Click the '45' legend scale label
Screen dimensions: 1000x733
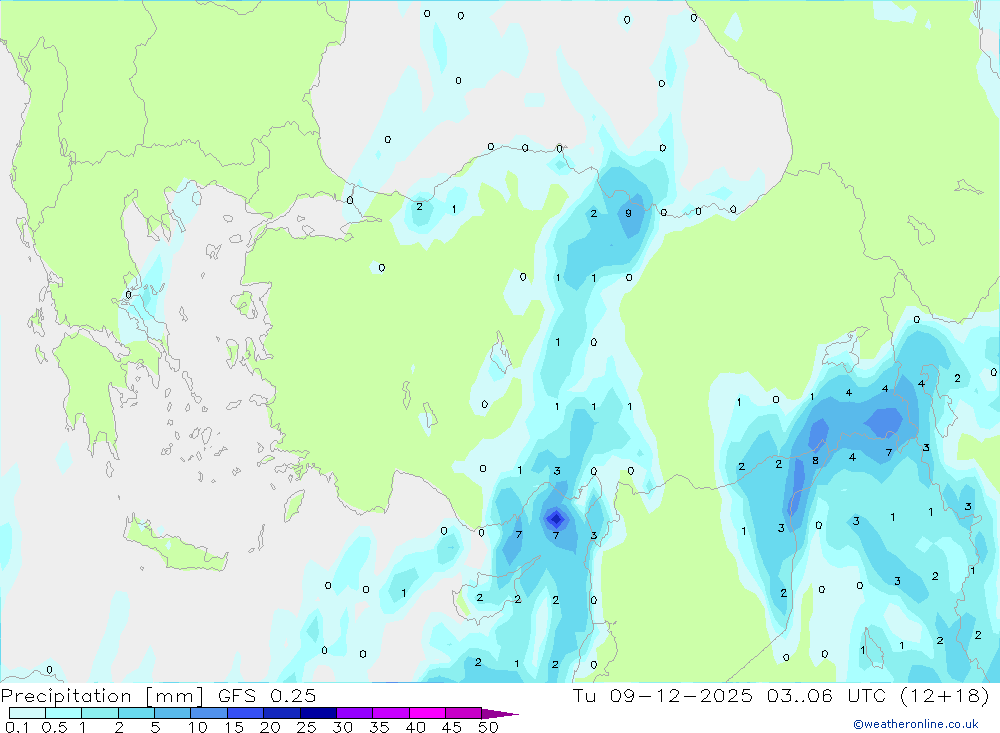[x=452, y=727]
